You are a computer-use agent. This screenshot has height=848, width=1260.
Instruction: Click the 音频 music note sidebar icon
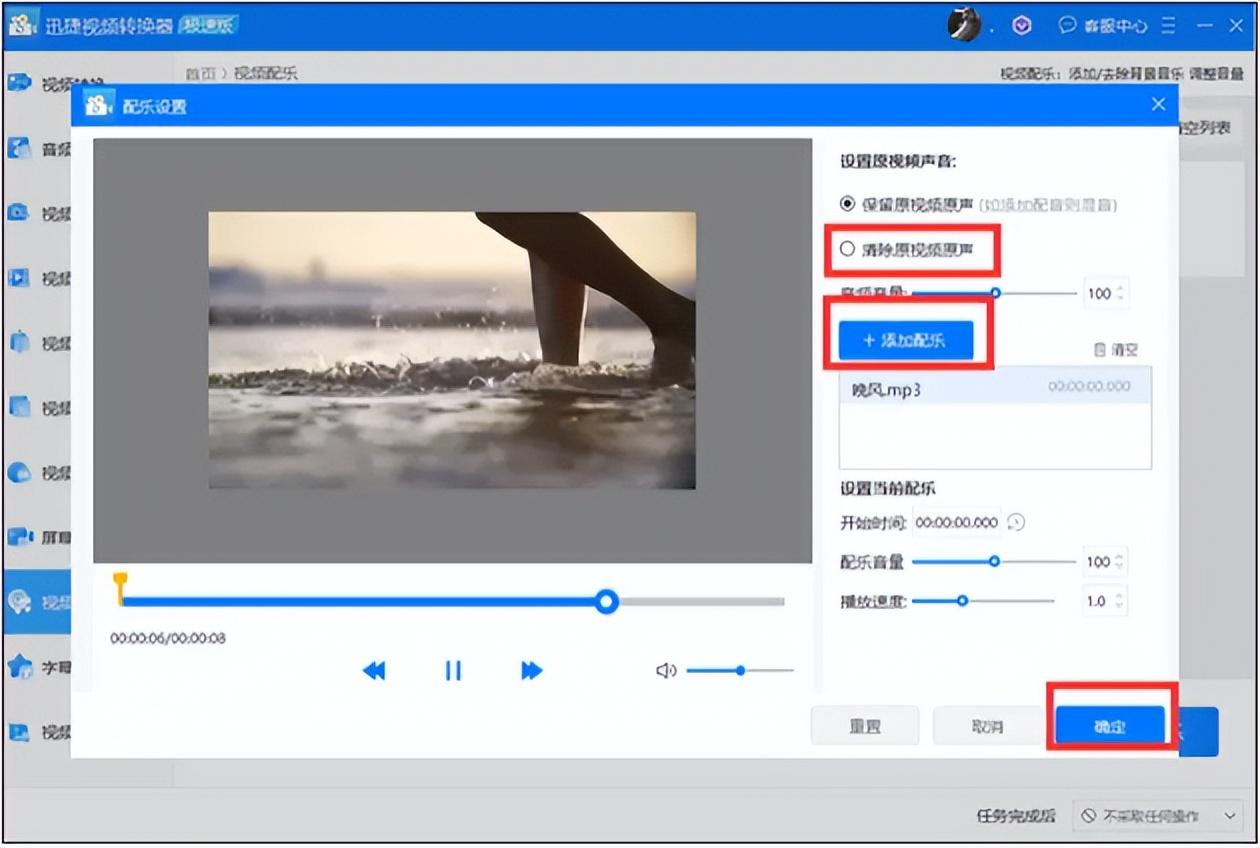click(x=20, y=149)
